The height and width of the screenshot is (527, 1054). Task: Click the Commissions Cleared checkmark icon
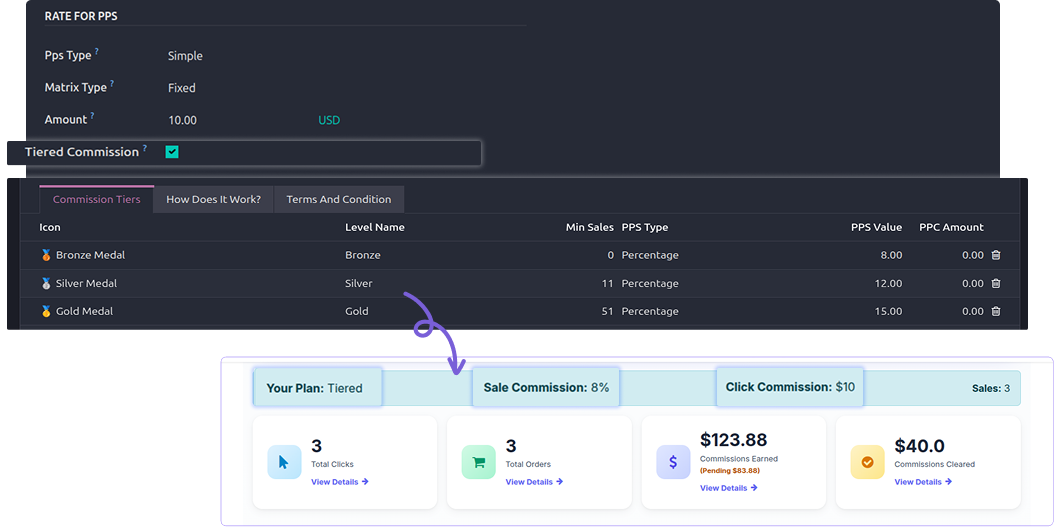(867, 462)
